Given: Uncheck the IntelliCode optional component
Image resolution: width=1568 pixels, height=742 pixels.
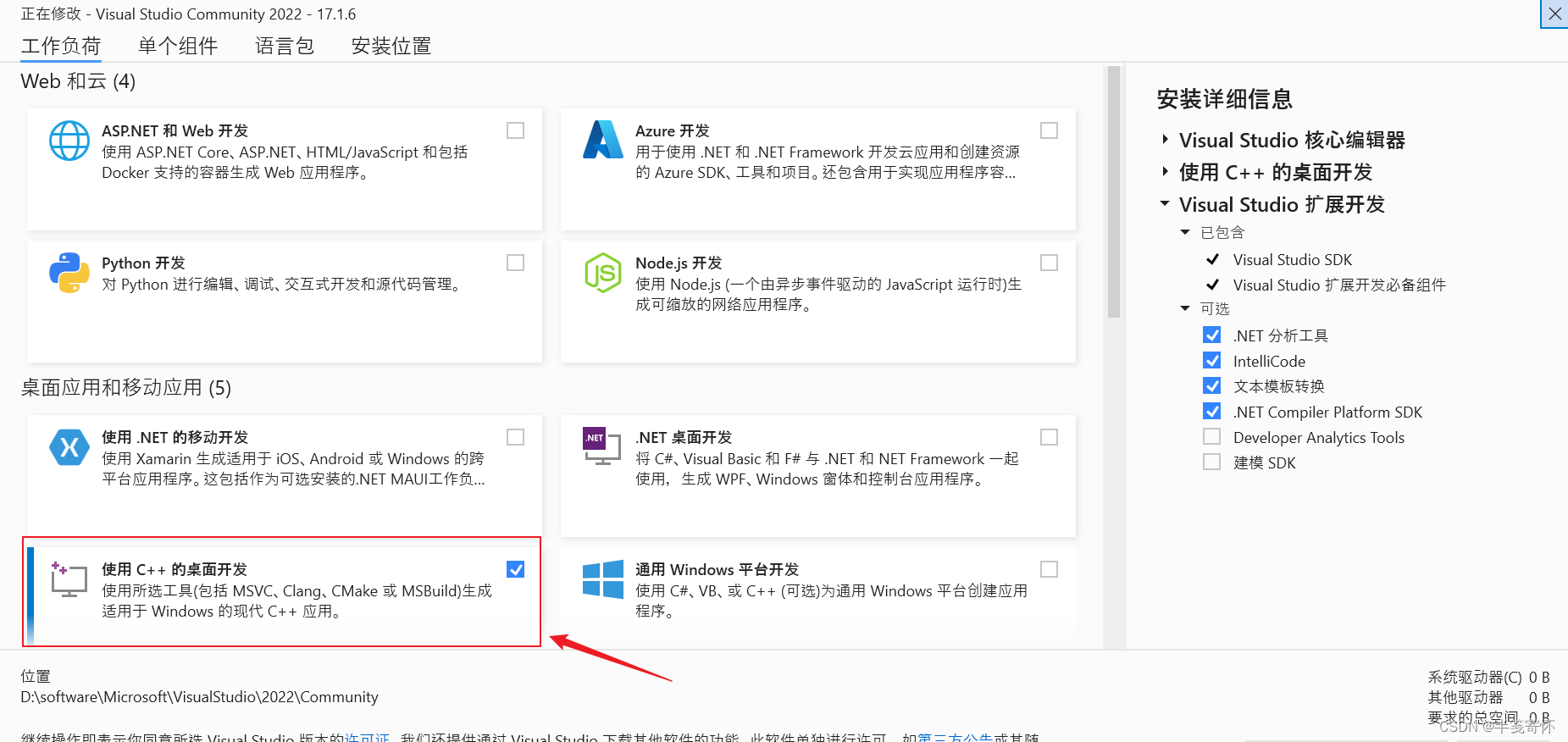Looking at the screenshot, I should 1212,361.
